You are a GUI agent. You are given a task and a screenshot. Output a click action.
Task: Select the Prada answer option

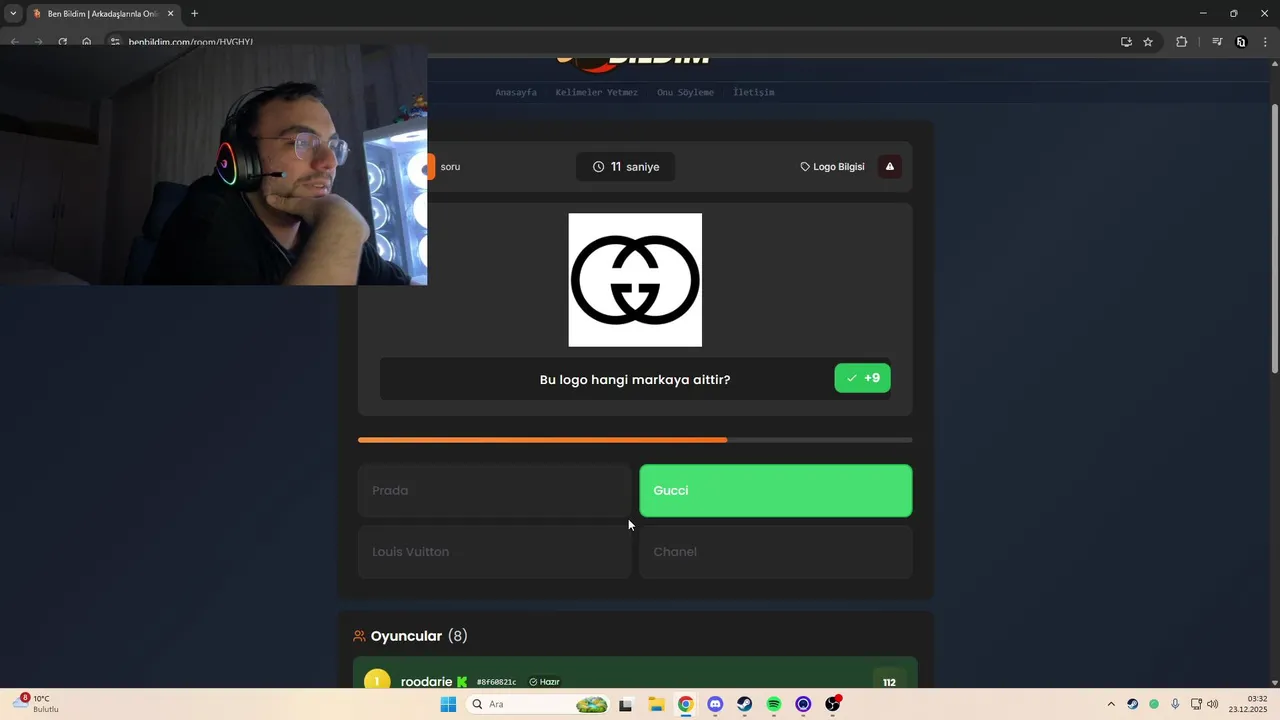pyautogui.click(x=494, y=491)
